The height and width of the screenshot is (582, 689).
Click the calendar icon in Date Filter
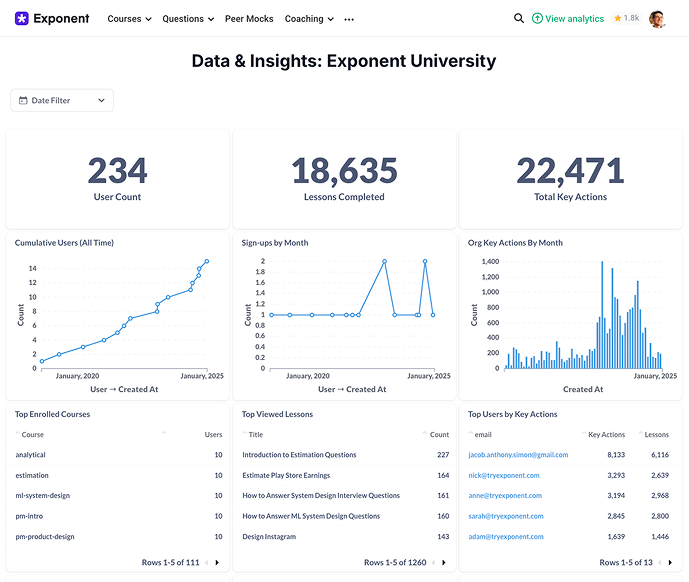click(23, 101)
